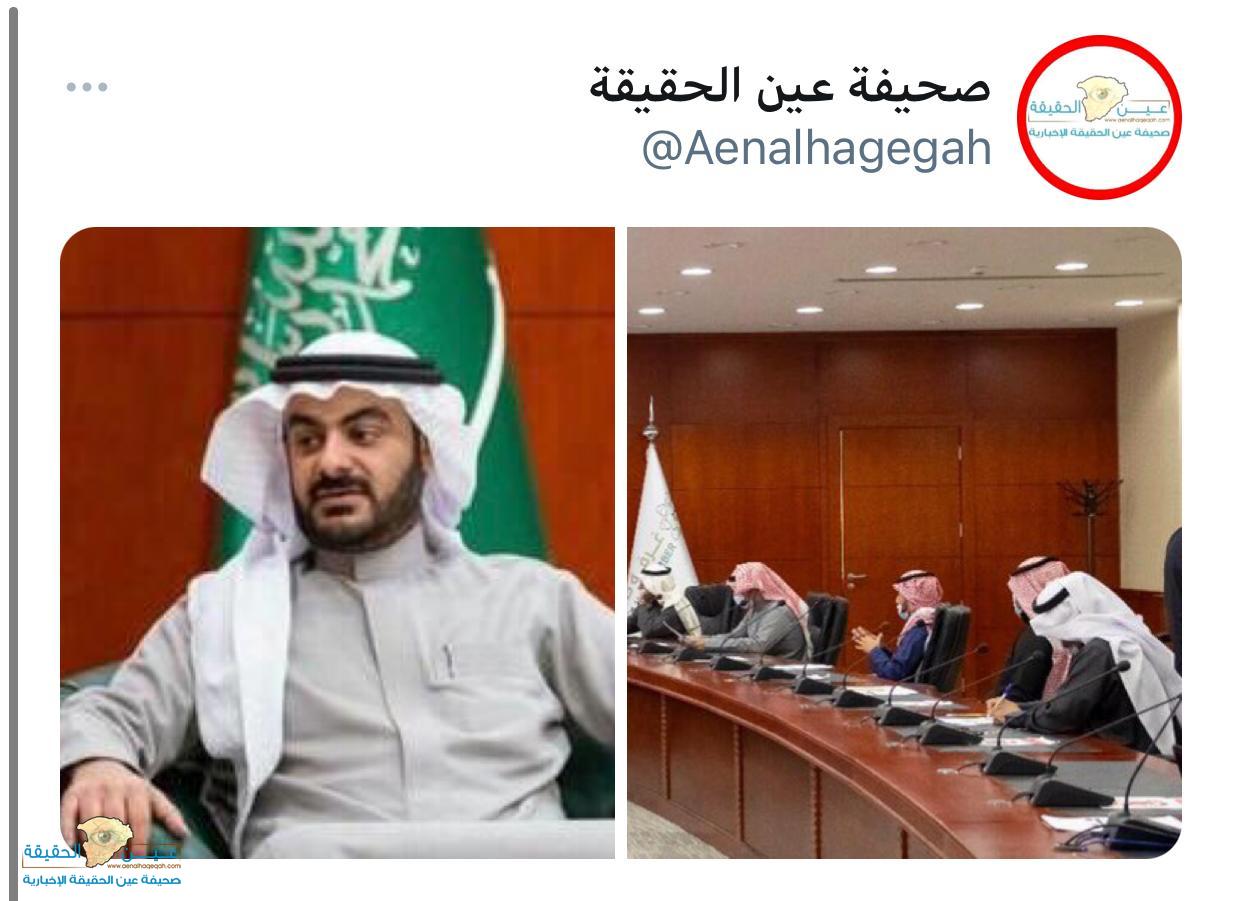The width and height of the screenshot is (1242, 901).
Task: Click the ceiling spotlights in the meeting room
Action: click(880, 285)
